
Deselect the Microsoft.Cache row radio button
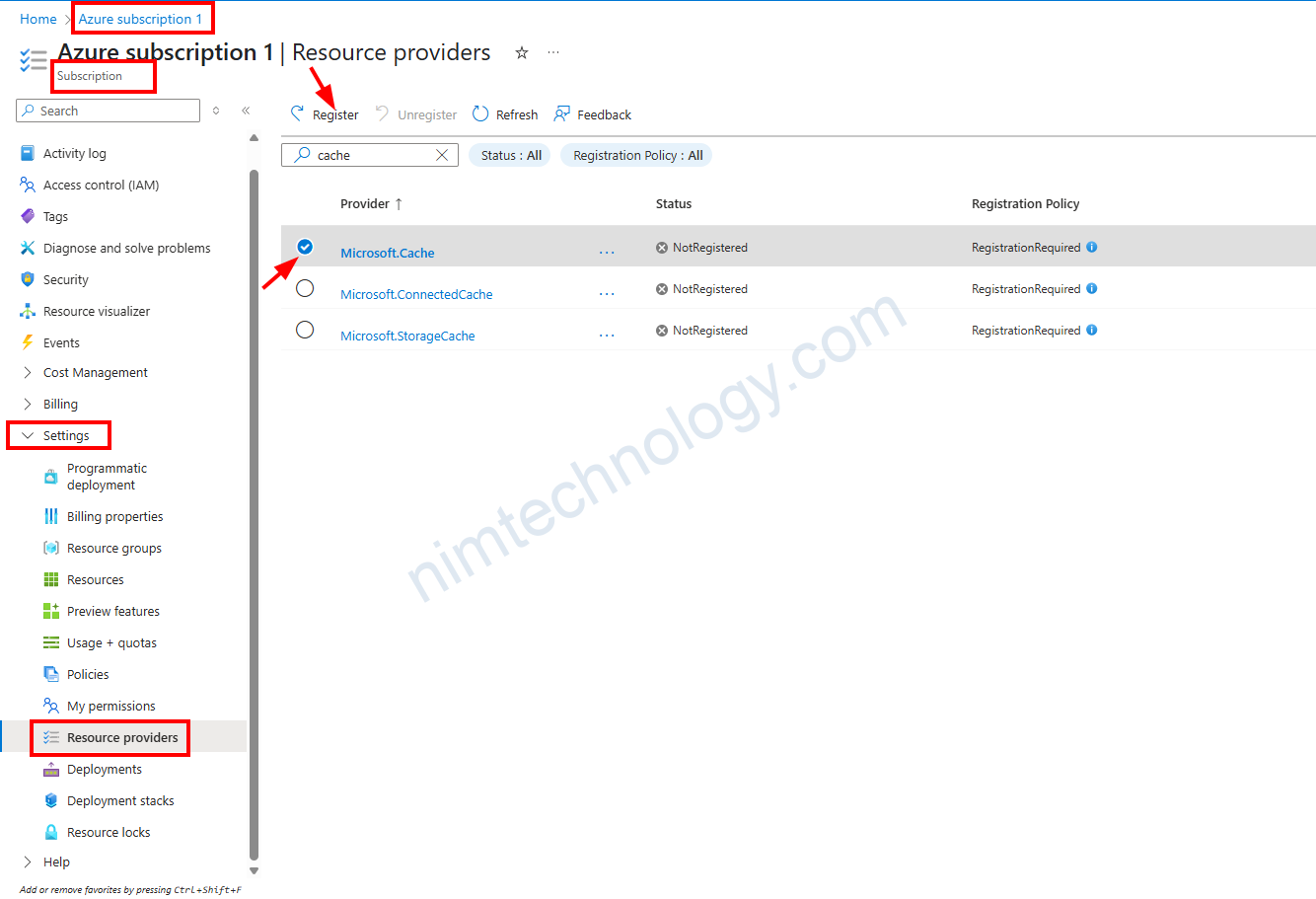coord(305,247)
